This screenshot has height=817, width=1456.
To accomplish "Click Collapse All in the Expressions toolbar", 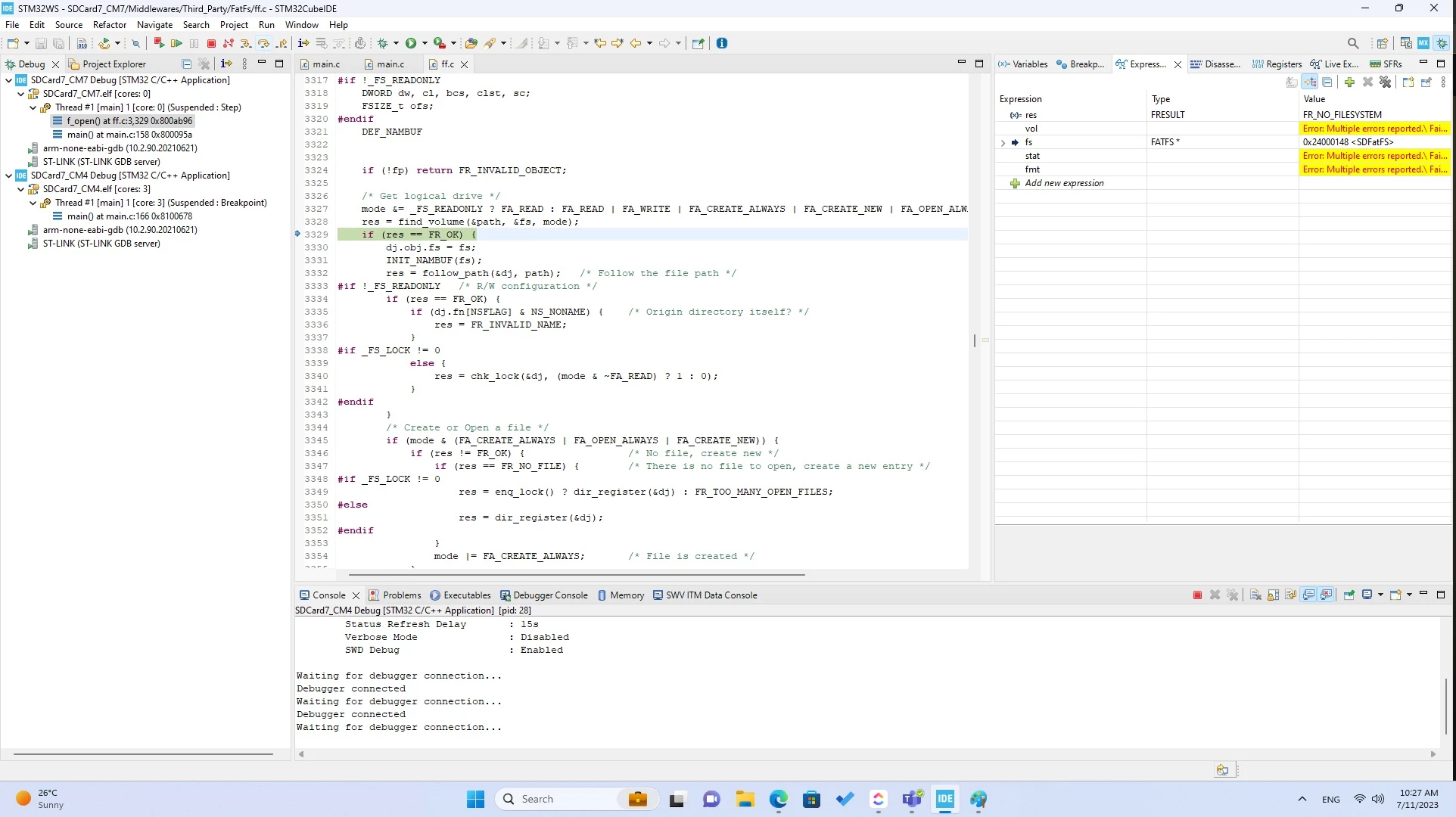I will 1327,82.
